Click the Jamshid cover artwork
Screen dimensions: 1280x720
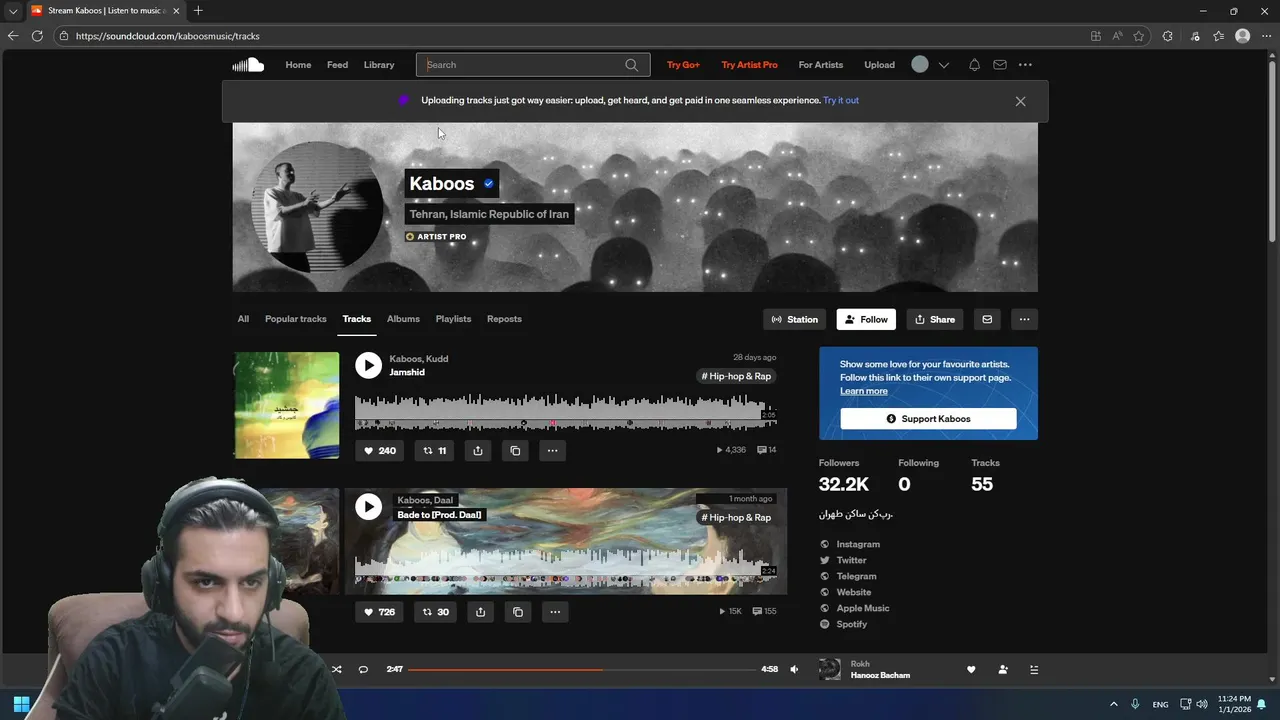[x=286, y=405]
